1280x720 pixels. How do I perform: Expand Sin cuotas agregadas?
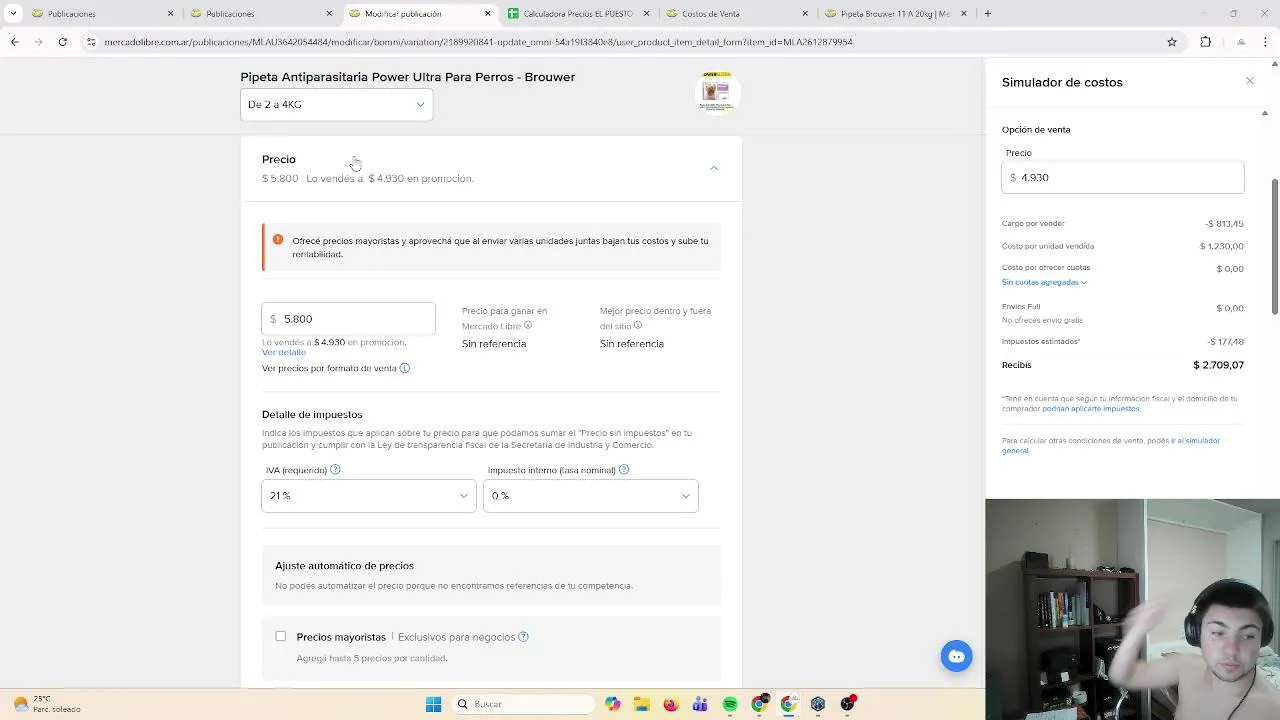coord(1044,282)
